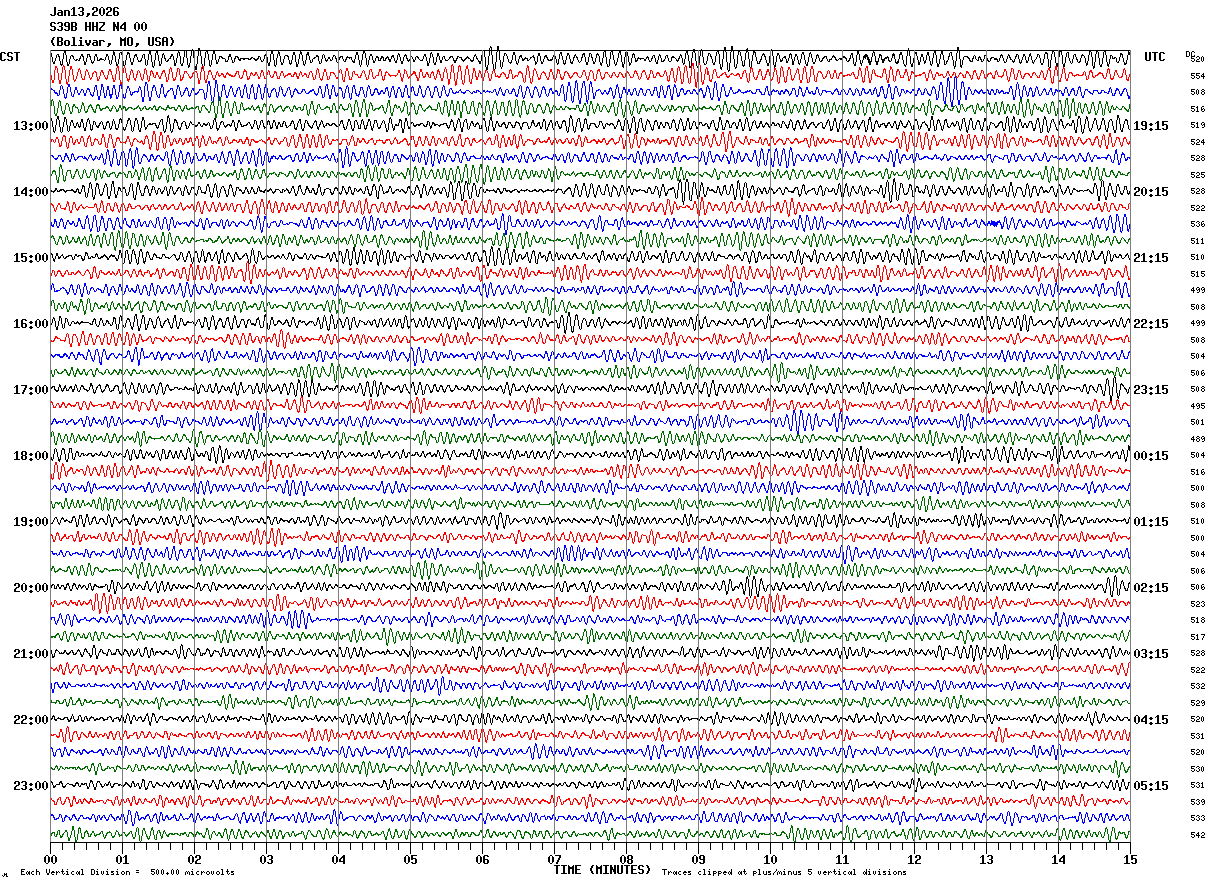Click the TIME (MINUTES) axis title
Screen dimensions: 1210x886
pos(602,870)
